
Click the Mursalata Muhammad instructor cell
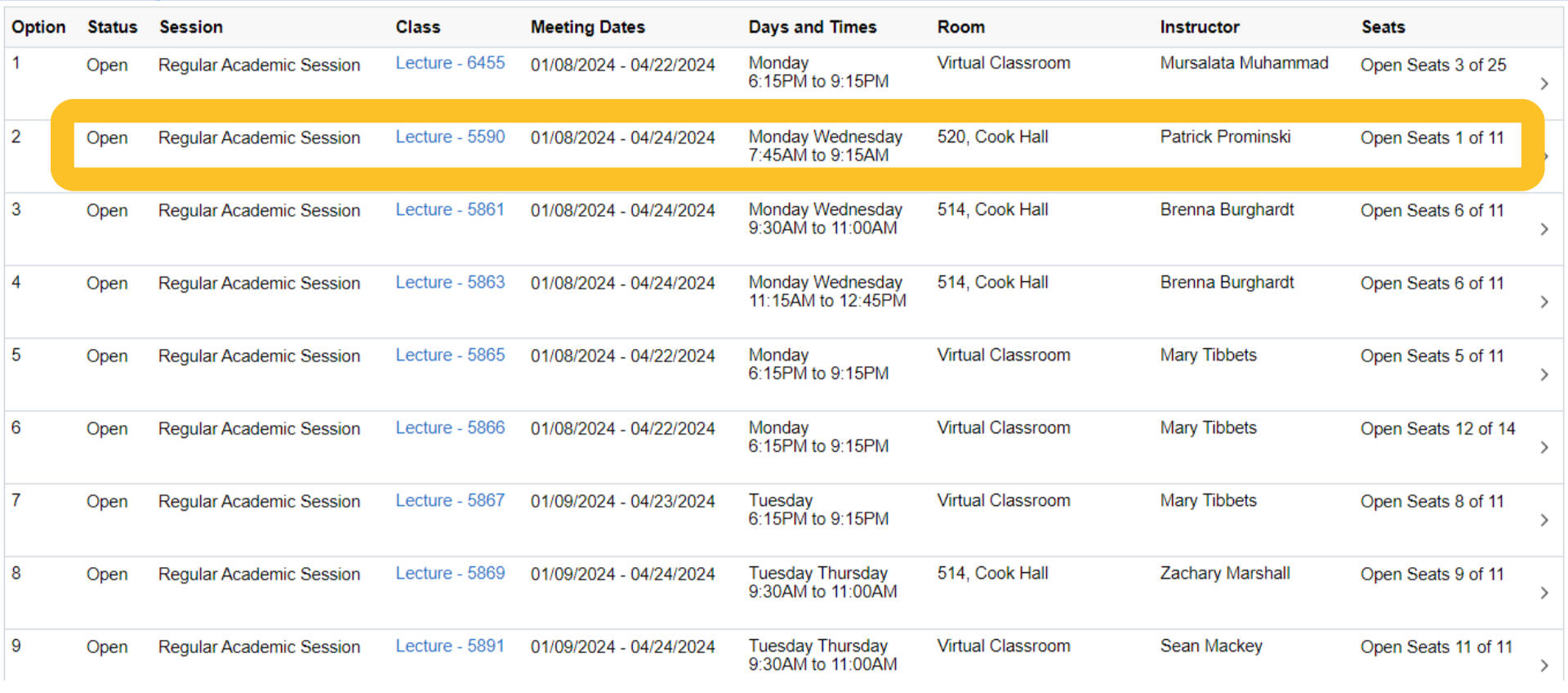pos(1244,64)
